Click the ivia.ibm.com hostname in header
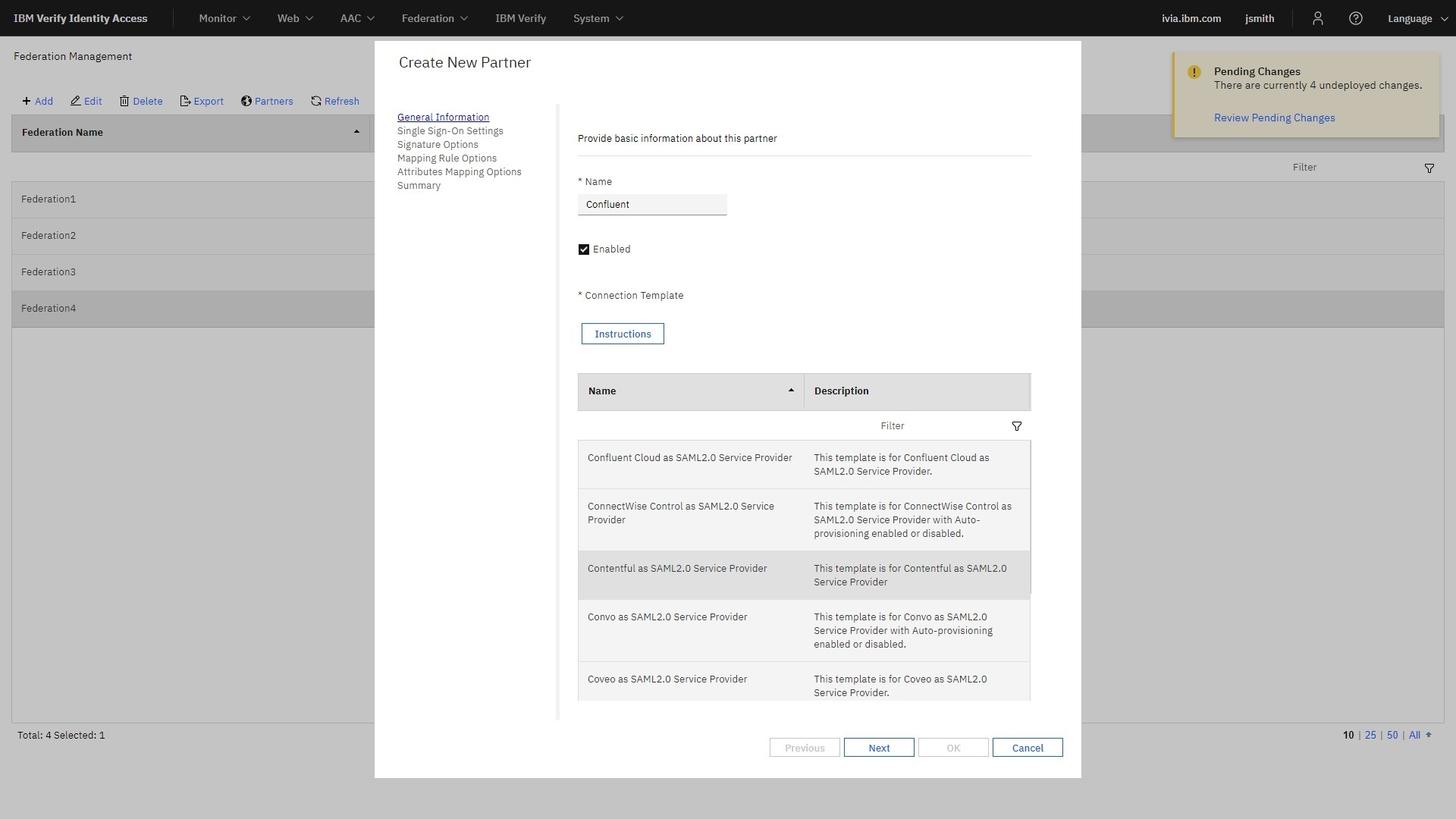This screenshot has width=1456, height=819. click(x=1191, y=18)
